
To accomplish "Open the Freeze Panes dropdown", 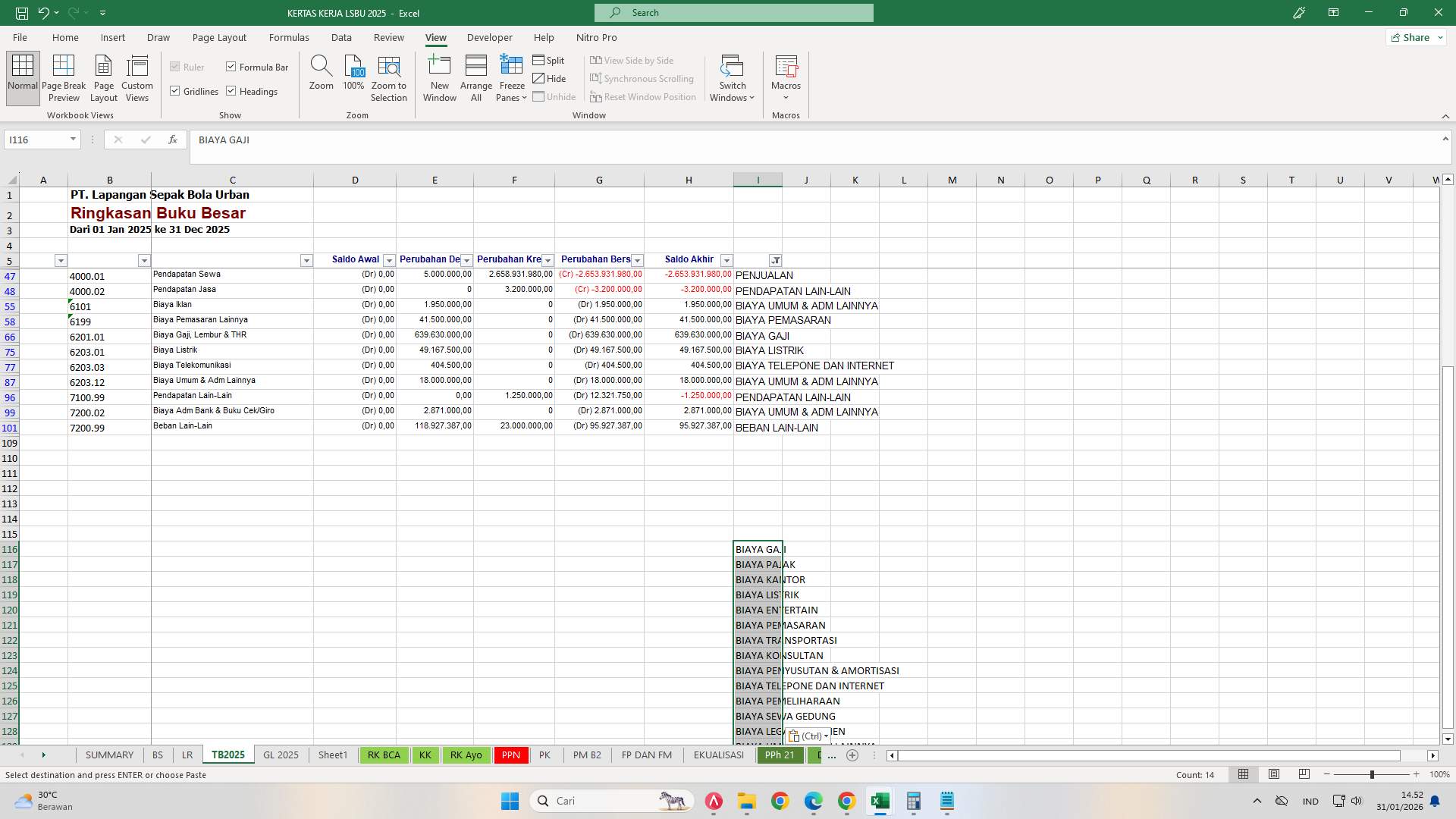I will click(x=512, y=78).
